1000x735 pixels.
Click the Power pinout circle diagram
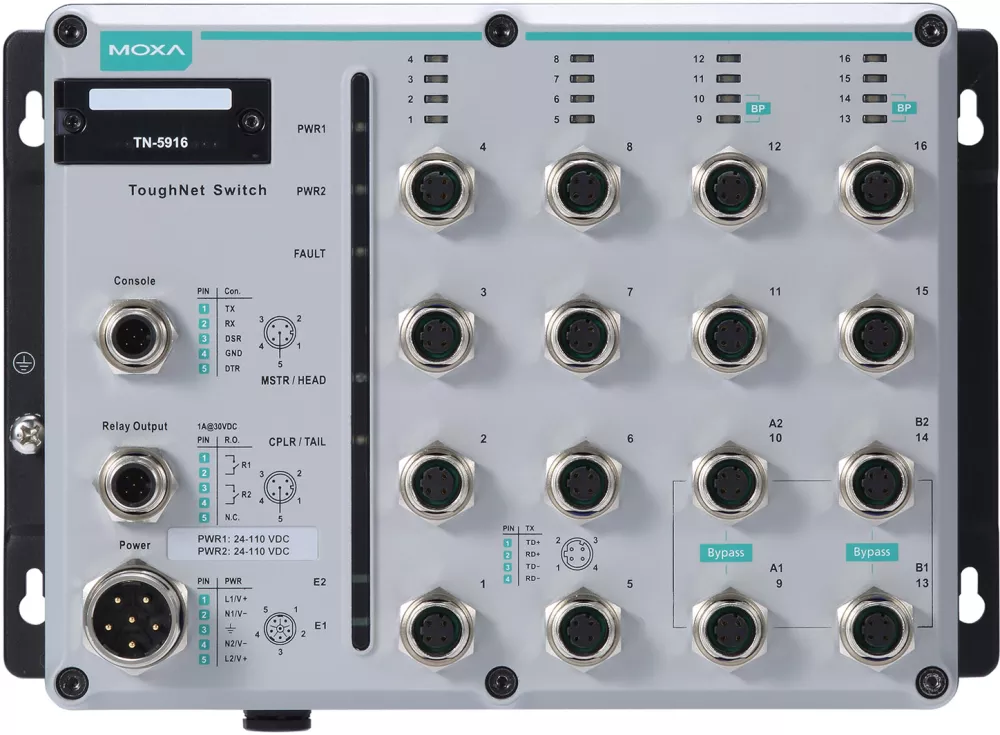point(281,630)
